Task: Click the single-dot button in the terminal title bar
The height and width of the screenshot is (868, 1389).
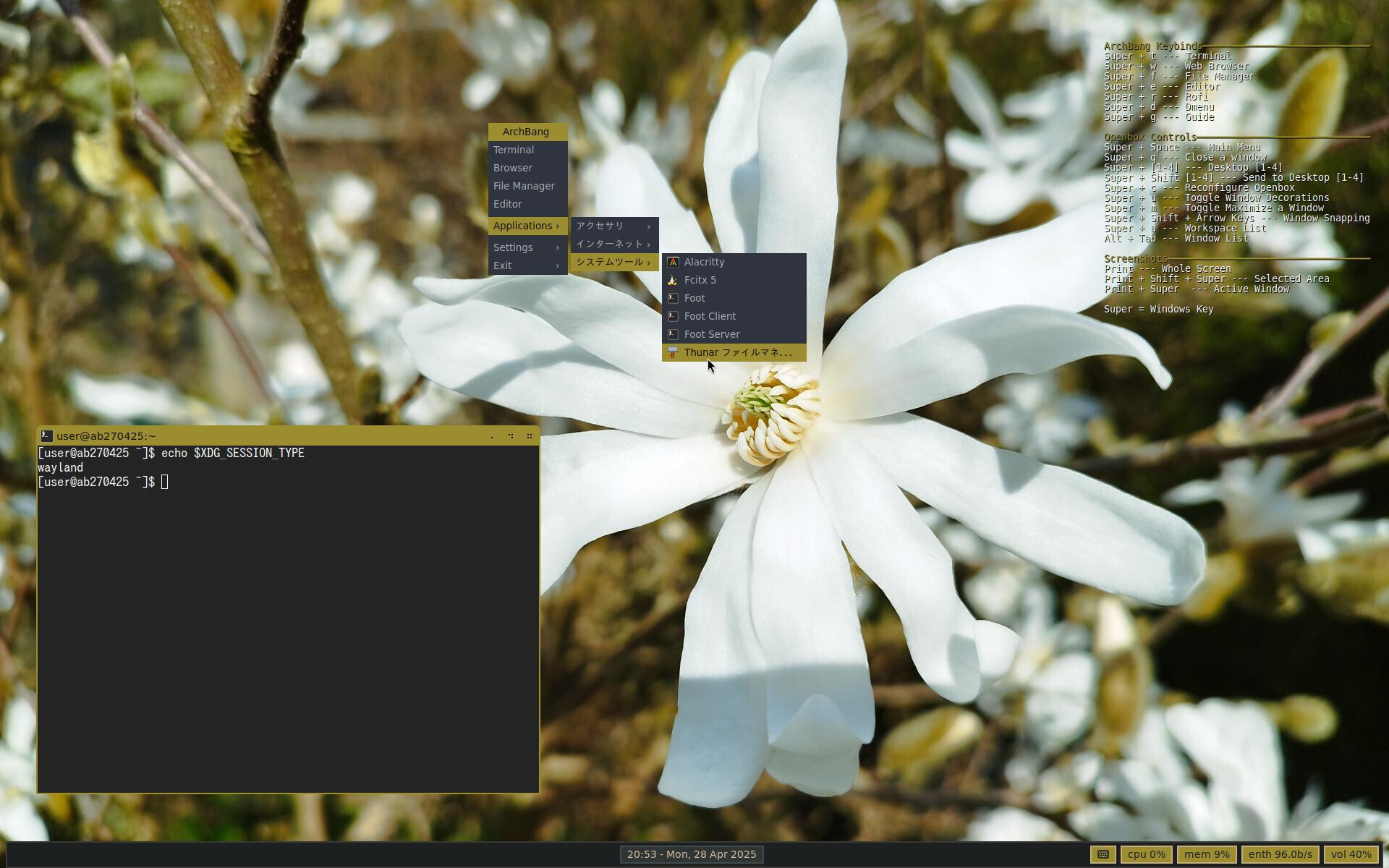Action: click(492, 436)
